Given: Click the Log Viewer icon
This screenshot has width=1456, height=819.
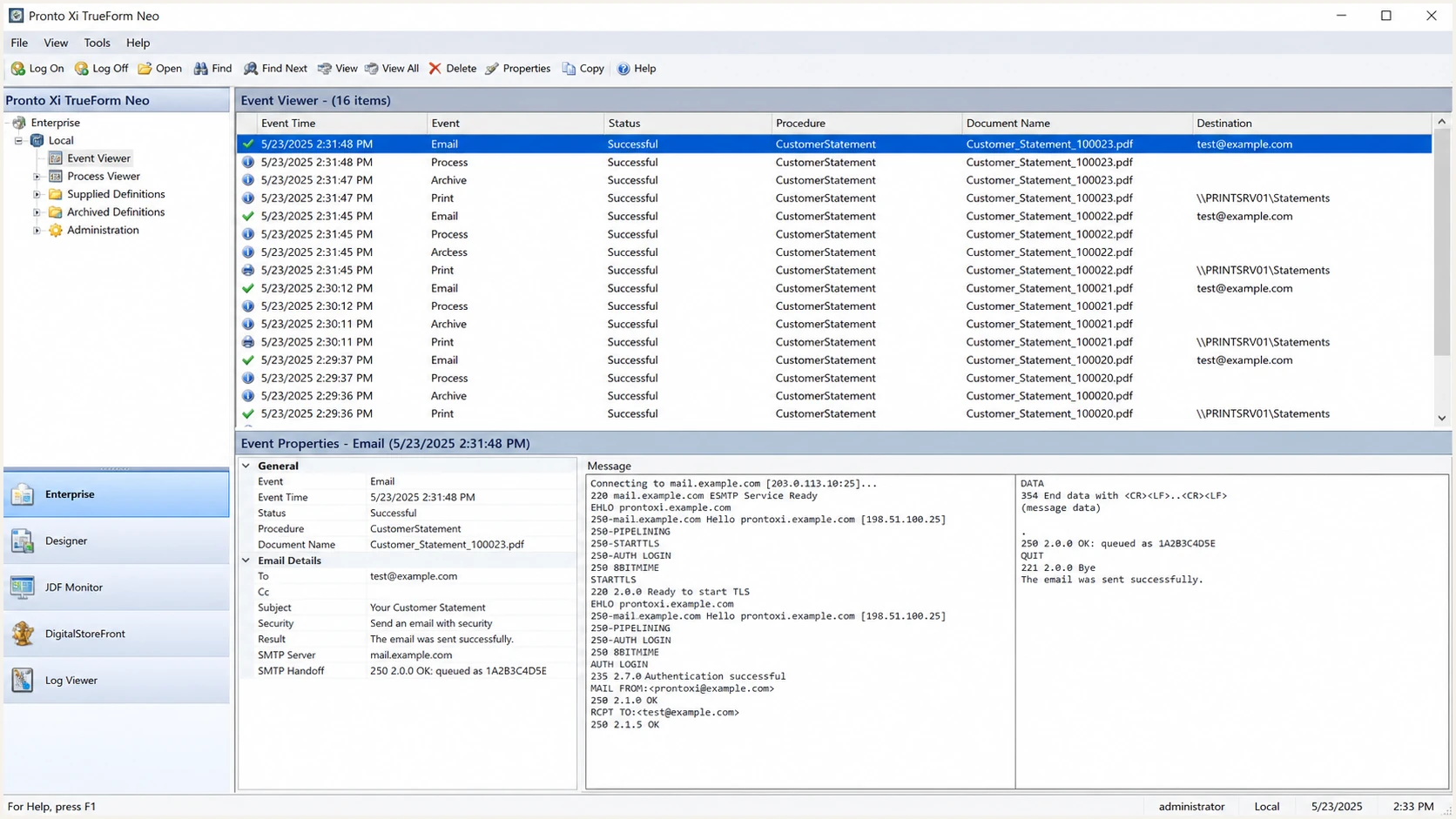Looking at the screenshot, I should coord(23,681).
